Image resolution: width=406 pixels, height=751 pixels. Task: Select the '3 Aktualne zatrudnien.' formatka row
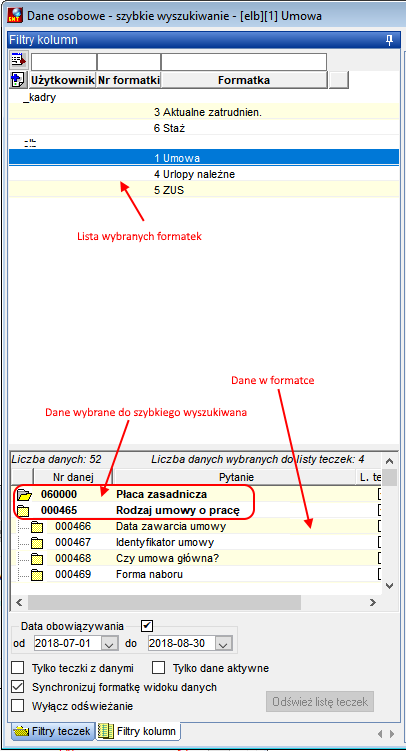[x=203, y=113]
